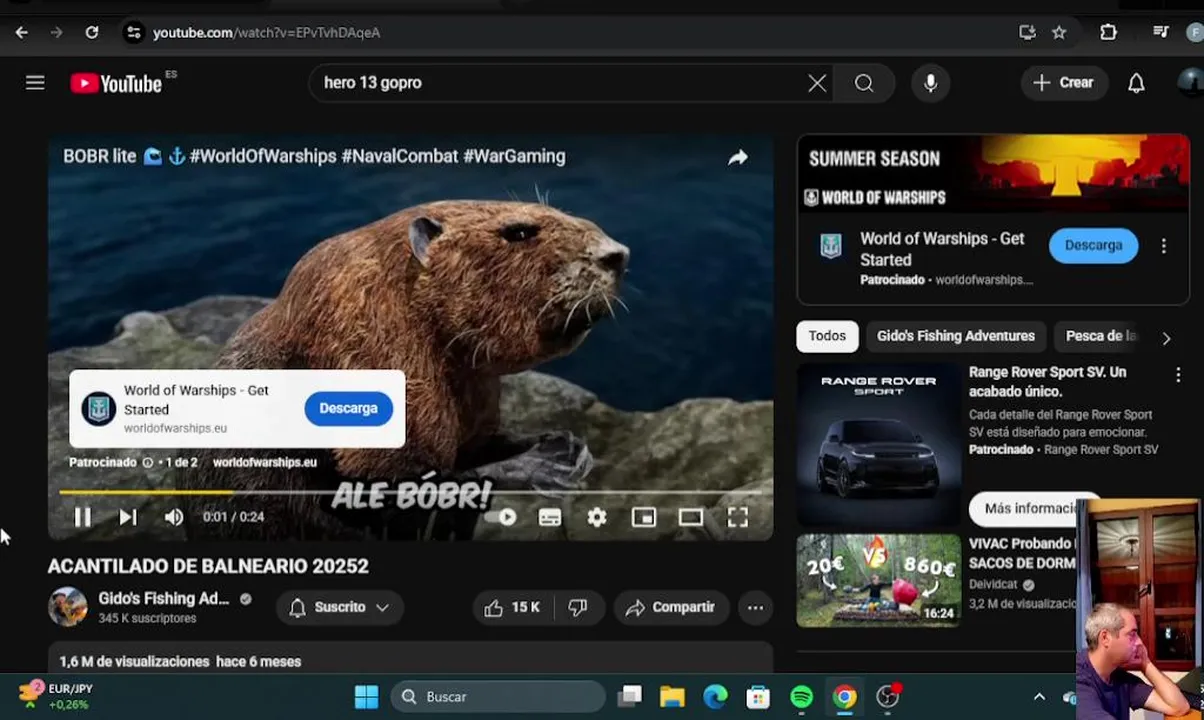This screenshot has width=1204, height=720.
Task: Mute the video volume
Action: coord(174,517)
